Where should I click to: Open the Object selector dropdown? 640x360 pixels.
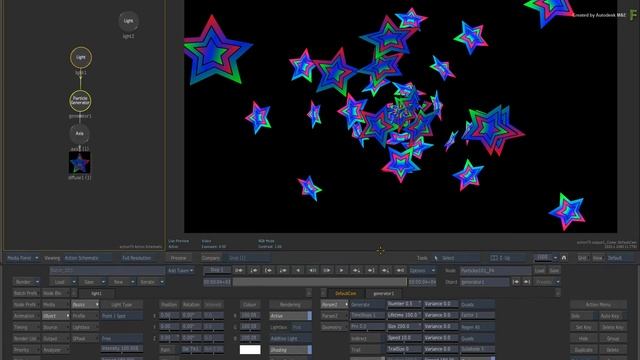pyautogui.click(x=56, y=316)
